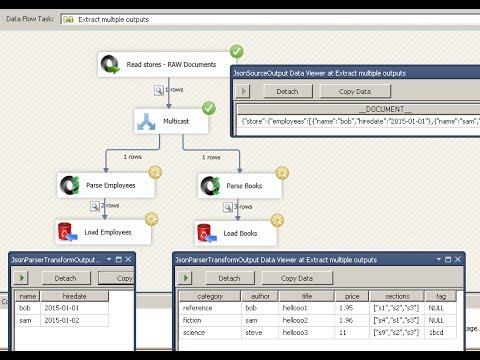Click data viewer magnifier below Read stores

pyautogui.click(x=159, y=90)
